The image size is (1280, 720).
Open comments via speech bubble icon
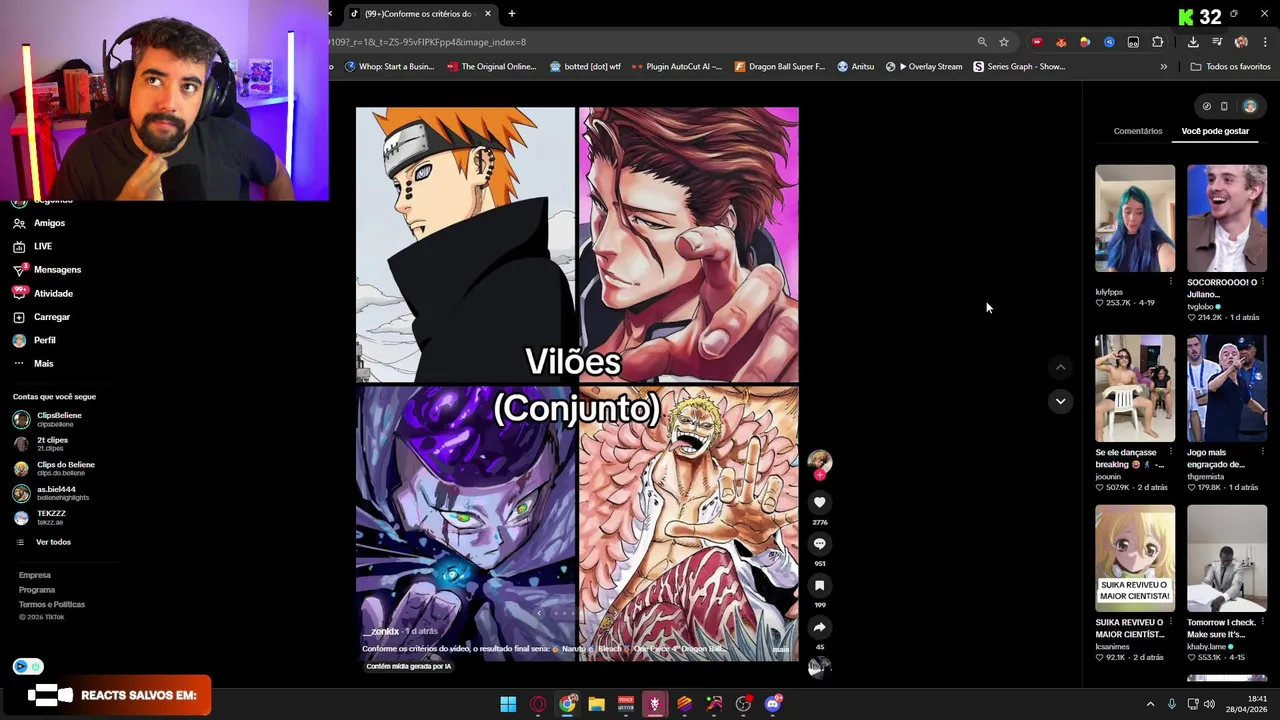pyautogui.click(x=819, y=544)
